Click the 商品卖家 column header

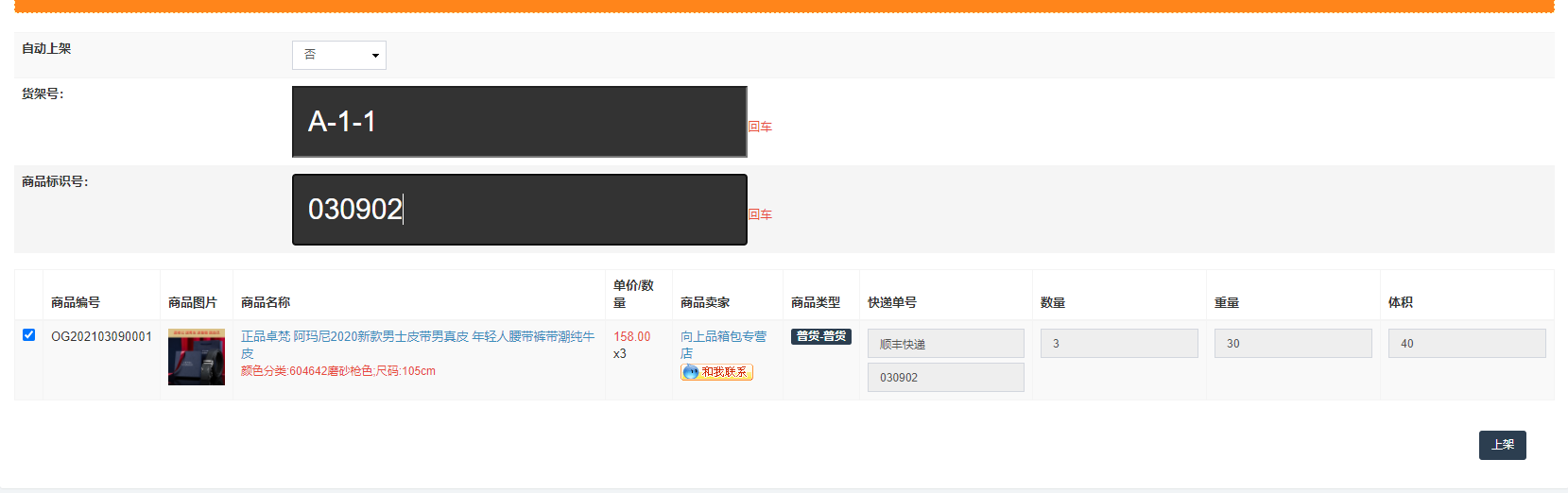(705, 302)
